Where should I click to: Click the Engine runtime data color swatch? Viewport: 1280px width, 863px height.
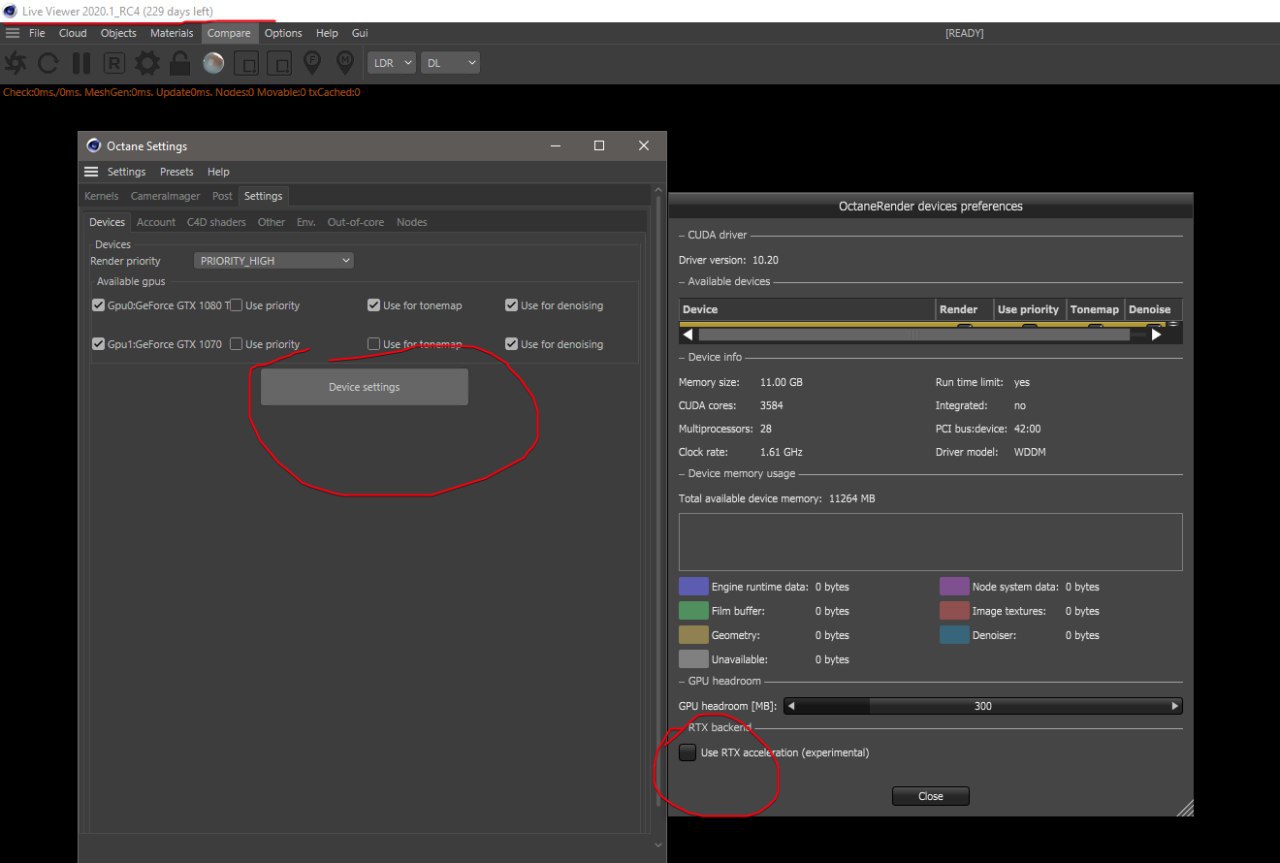(x=694, y=587)
